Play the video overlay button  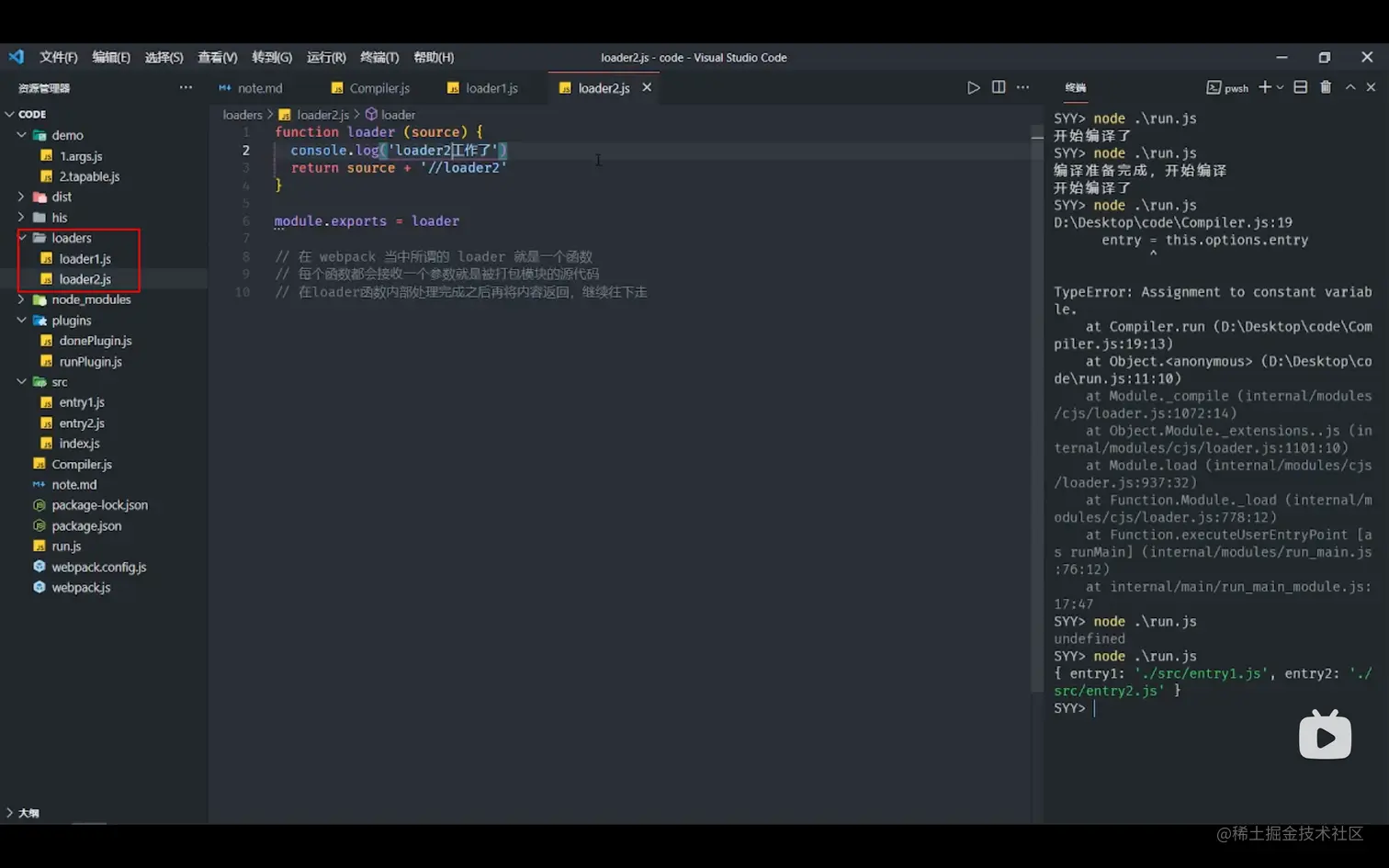tap(1325, 736)
